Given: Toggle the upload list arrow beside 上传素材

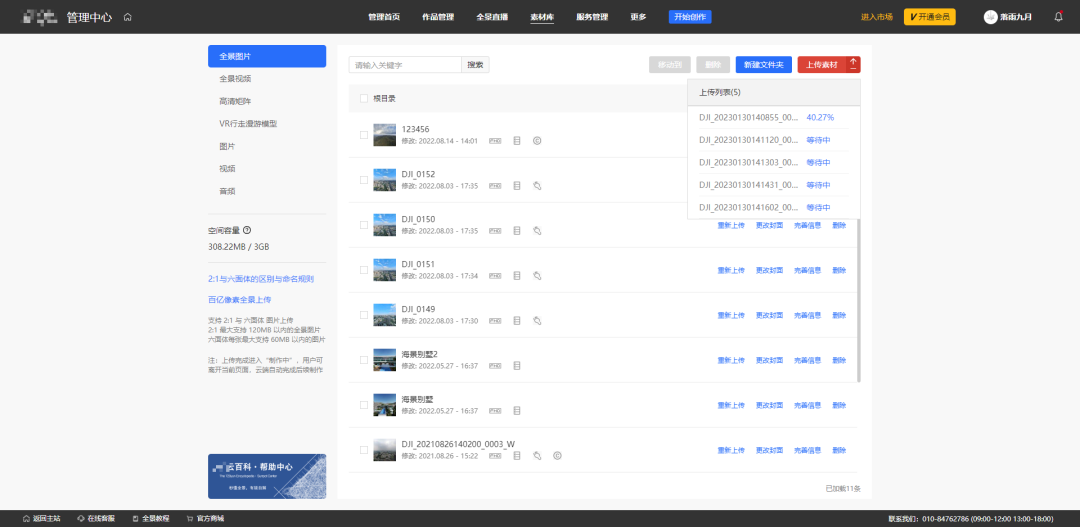Looking at the screenshot, I should 853,65.
